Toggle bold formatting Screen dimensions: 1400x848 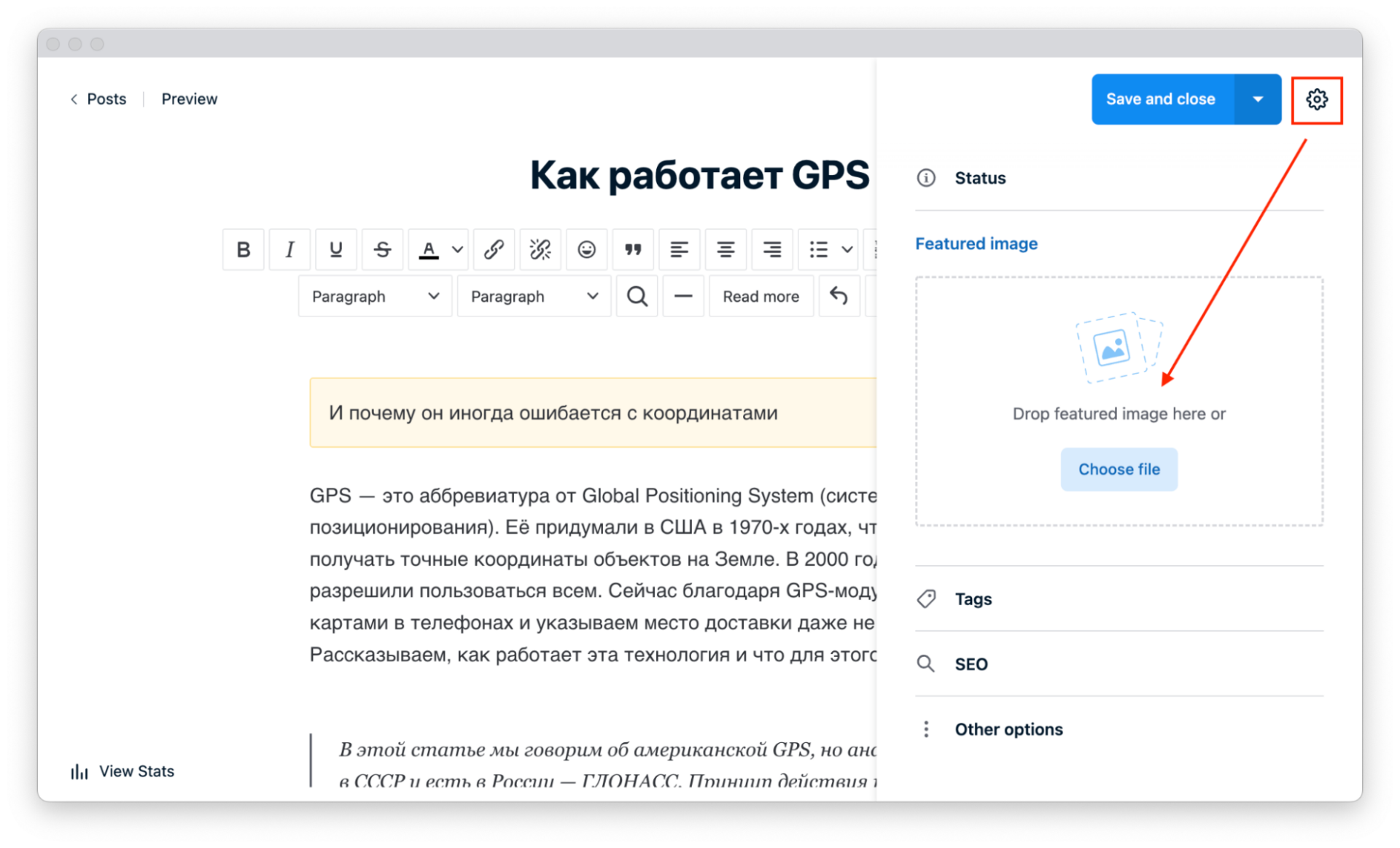(243, 249)
